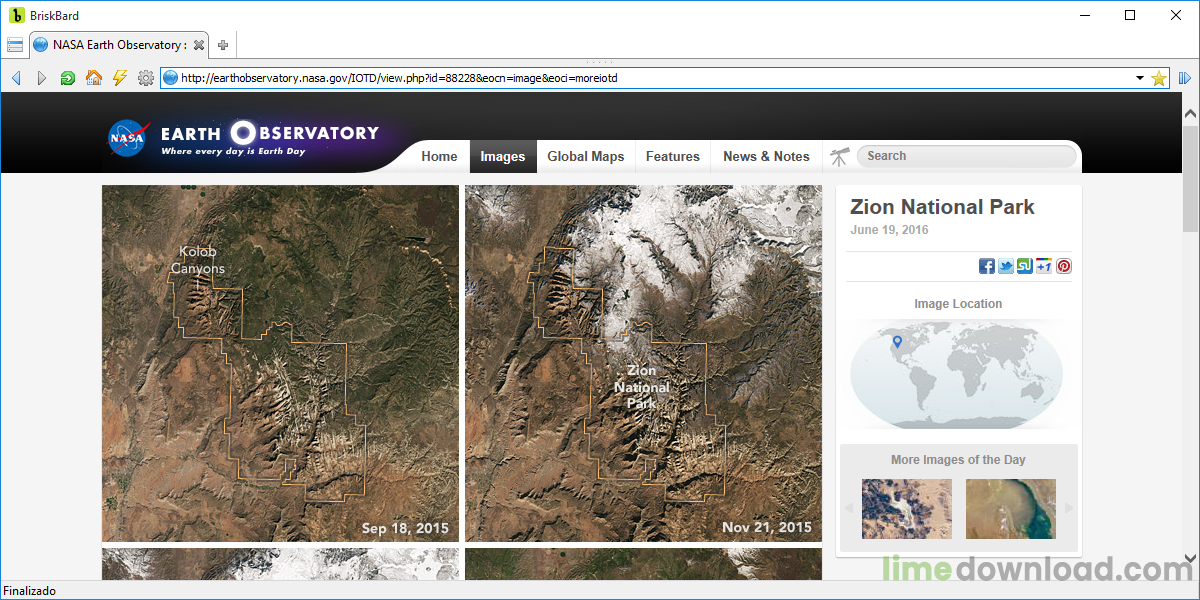
Task: Expand the address bar history dropdown
Action: coord(1140,78)
